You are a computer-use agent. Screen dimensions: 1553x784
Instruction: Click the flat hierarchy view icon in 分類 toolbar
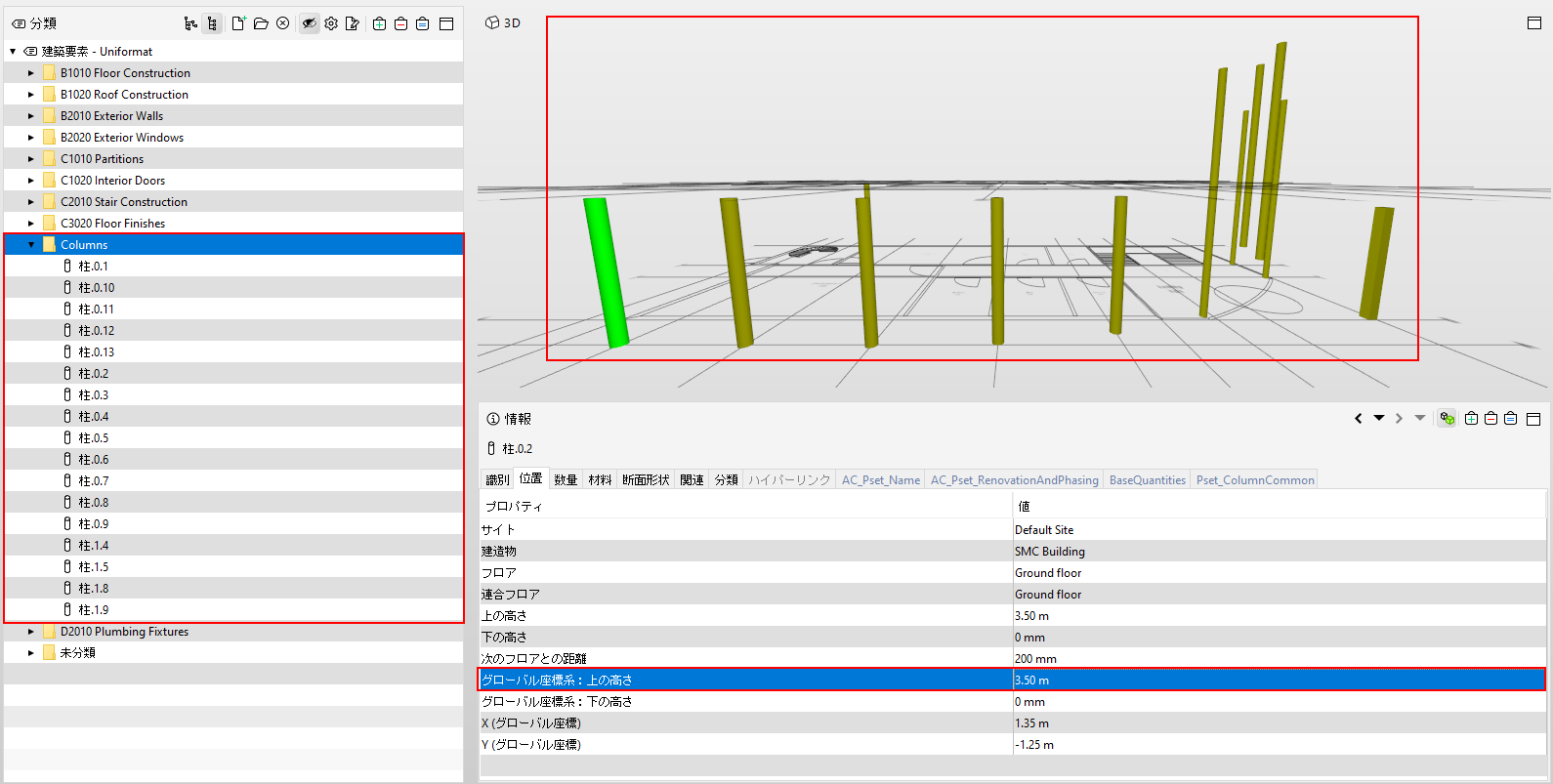[x=190, y=23]
